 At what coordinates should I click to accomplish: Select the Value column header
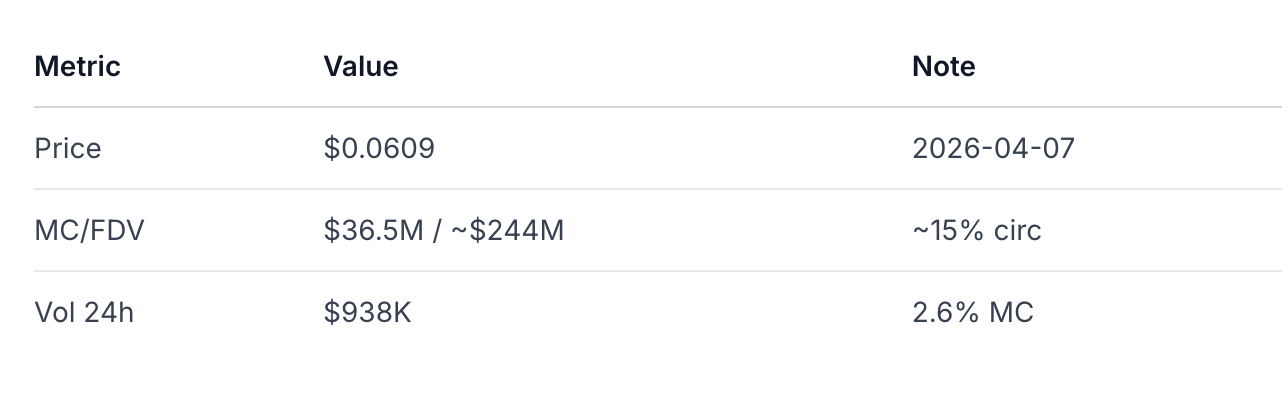(x=360, y=67)
